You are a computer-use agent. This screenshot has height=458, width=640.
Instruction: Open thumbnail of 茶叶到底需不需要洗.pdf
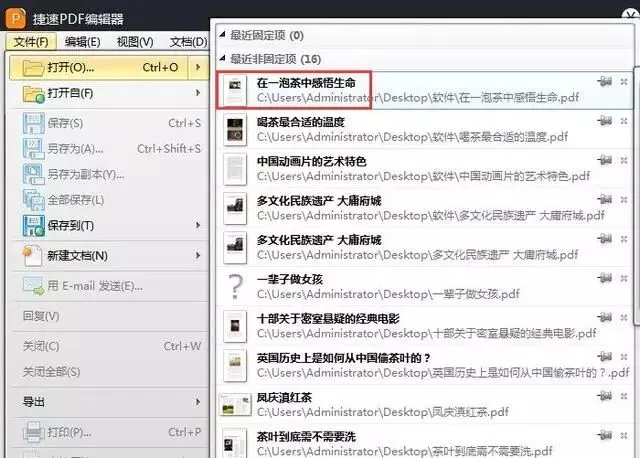coord(235,443)
